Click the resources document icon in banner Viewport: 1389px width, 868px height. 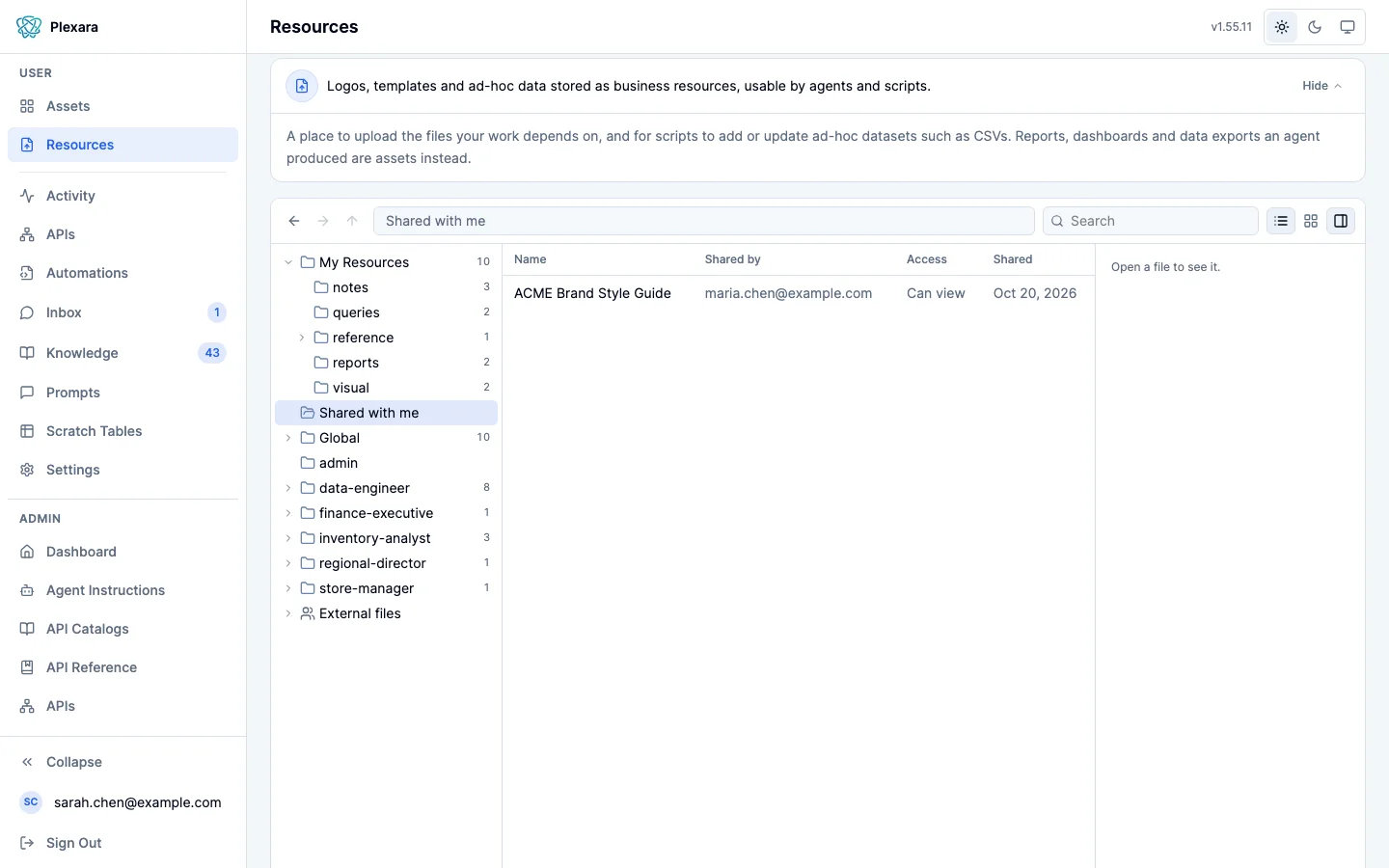[x=302, y=86]
